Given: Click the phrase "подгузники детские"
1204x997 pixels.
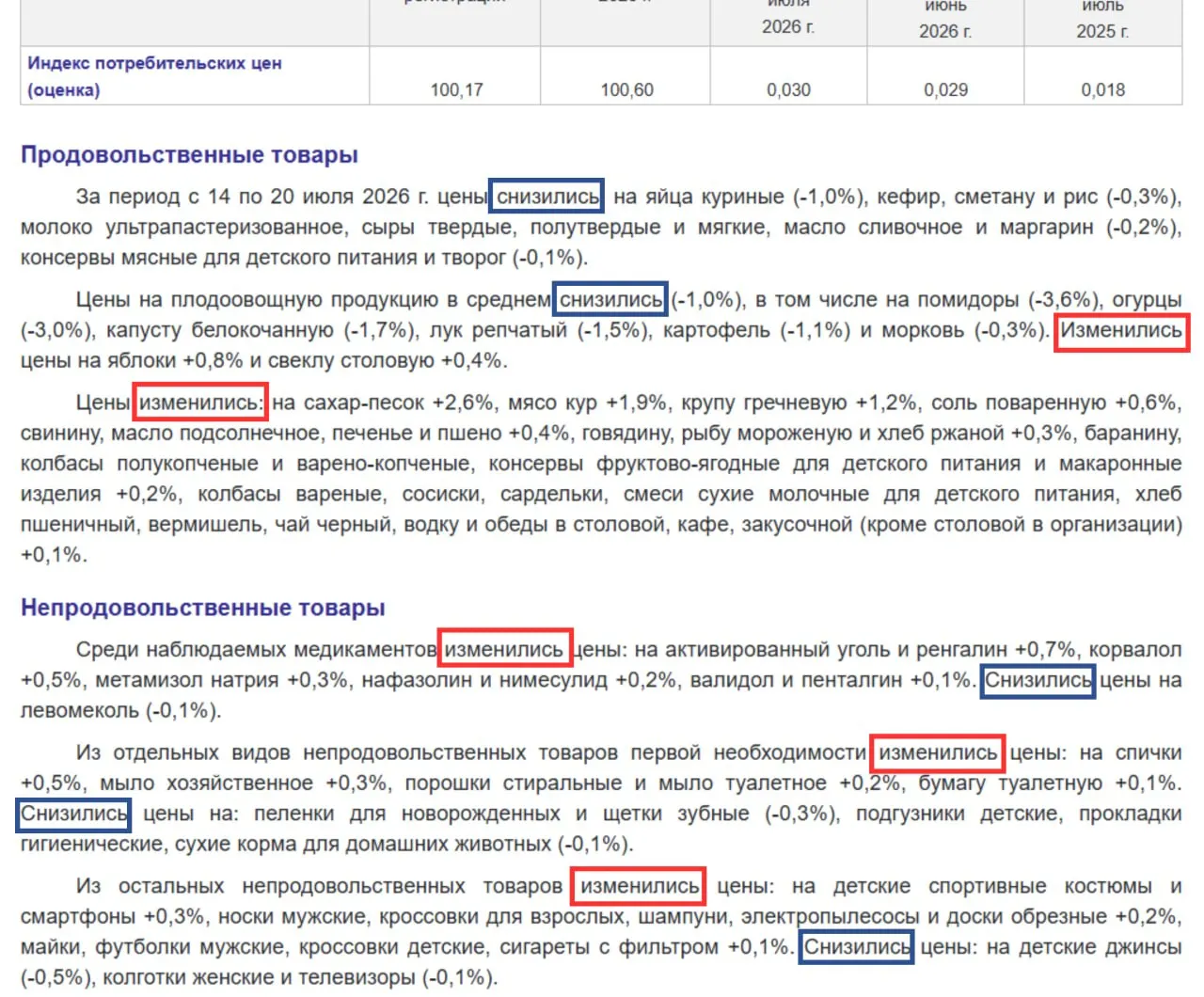Looking at the screenshot, I should pos(959,813).
